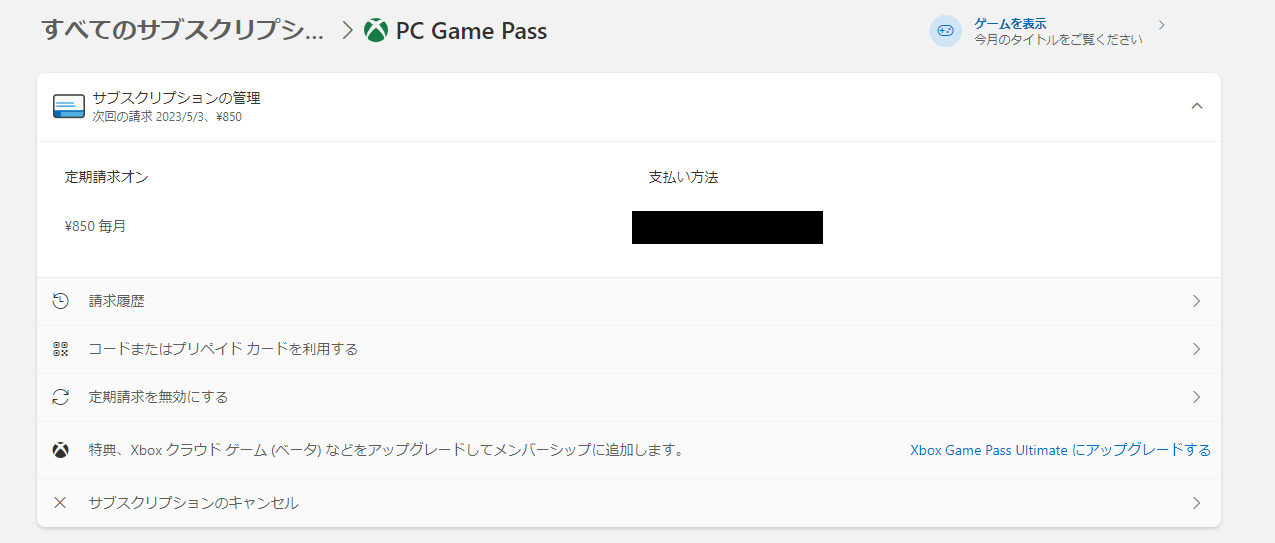Open the ゲームを表示 link
This screenshot has height=543, width=1275.
tap(1008, 24)
